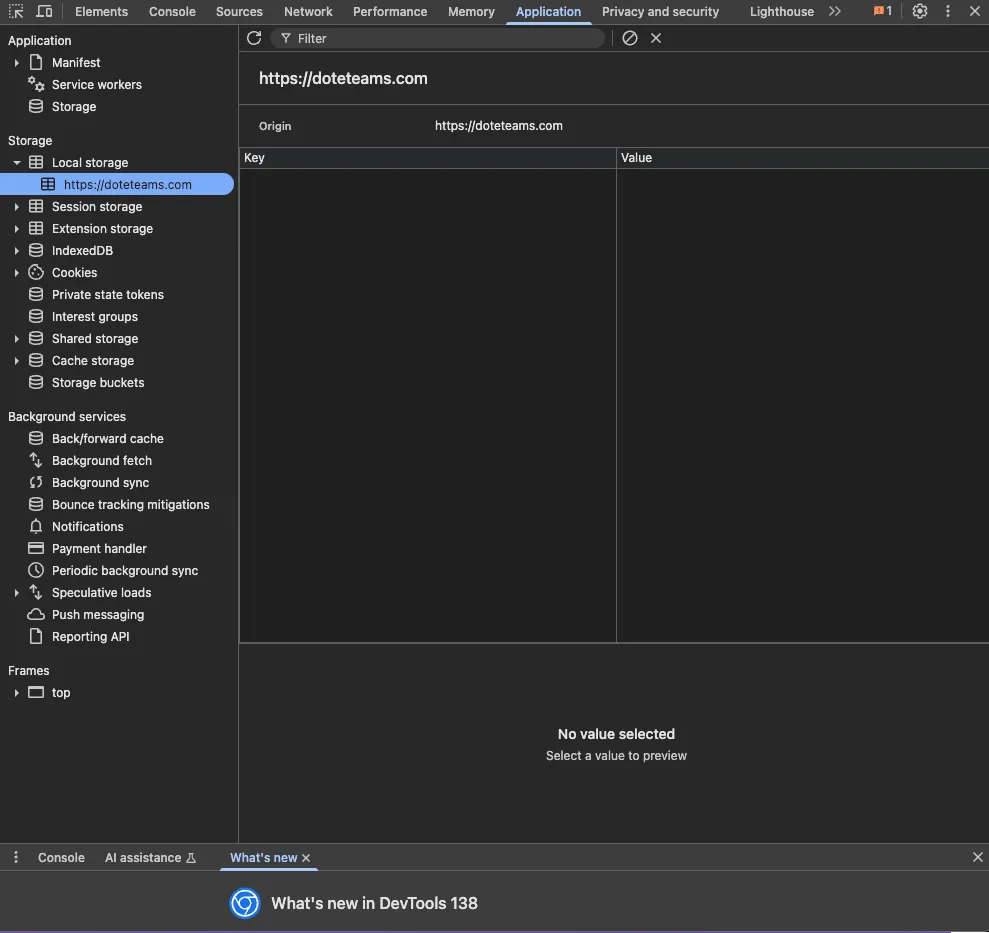Open the DevTools three-dot customize menu
The image size is (989, 933).
(947, 11)
